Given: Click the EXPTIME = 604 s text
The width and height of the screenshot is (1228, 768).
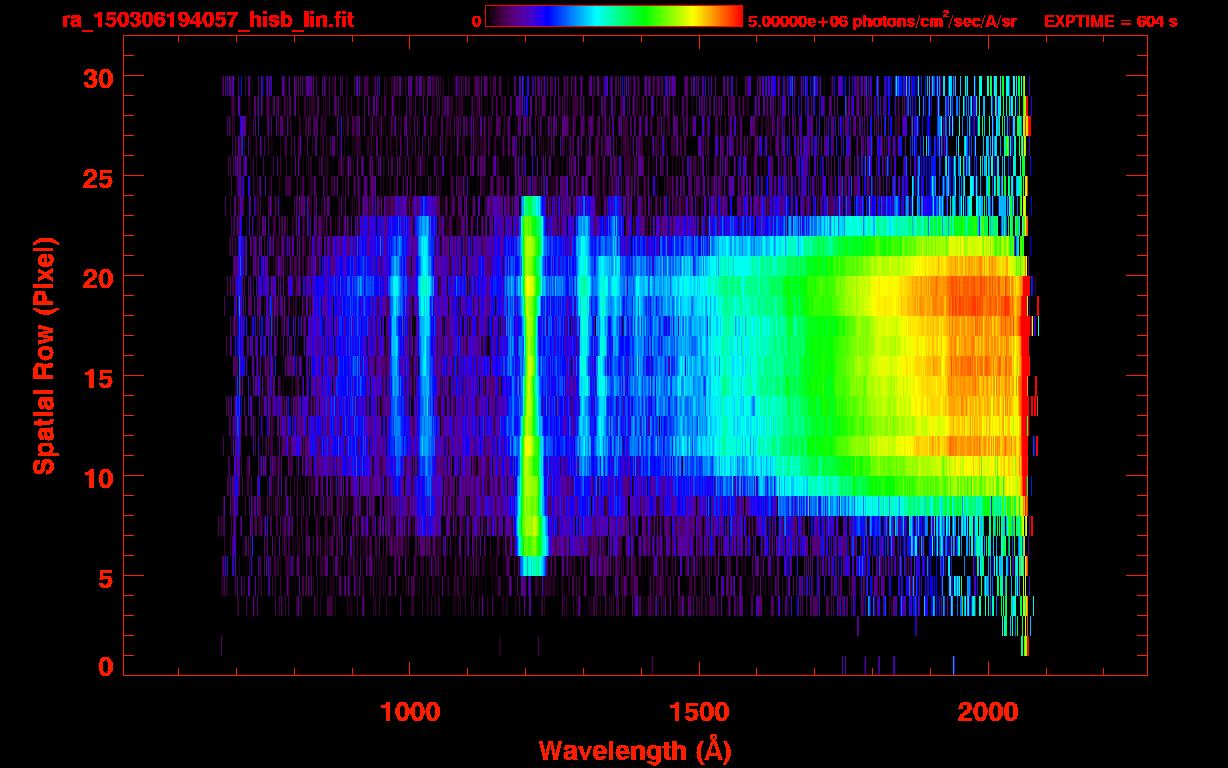Looking at the screenshot, I should 1110,22.
